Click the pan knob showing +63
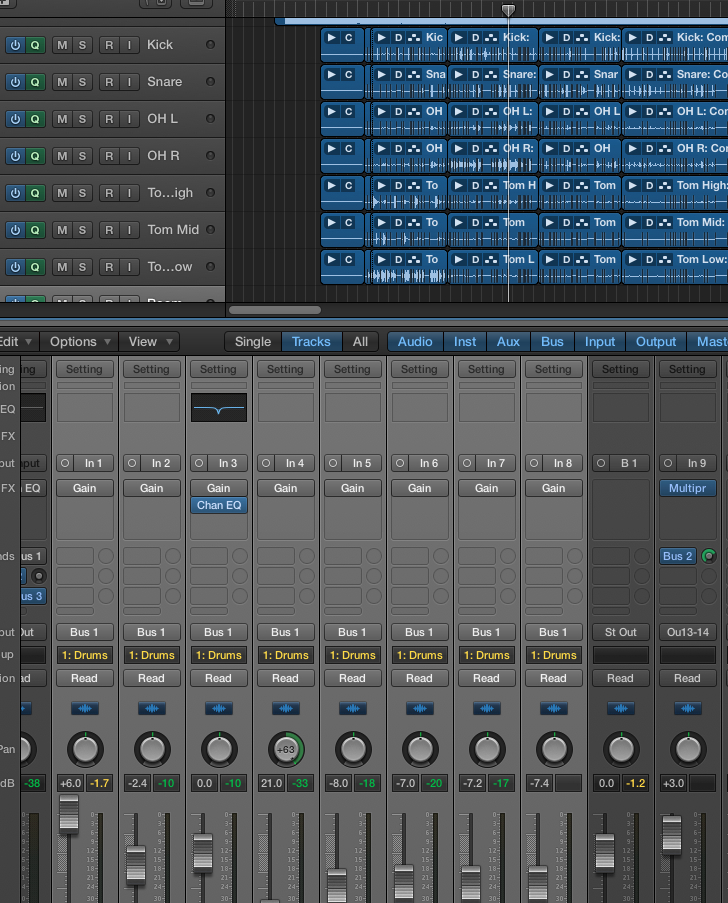This screenshot has height=903, width=728. pos(285,749)
